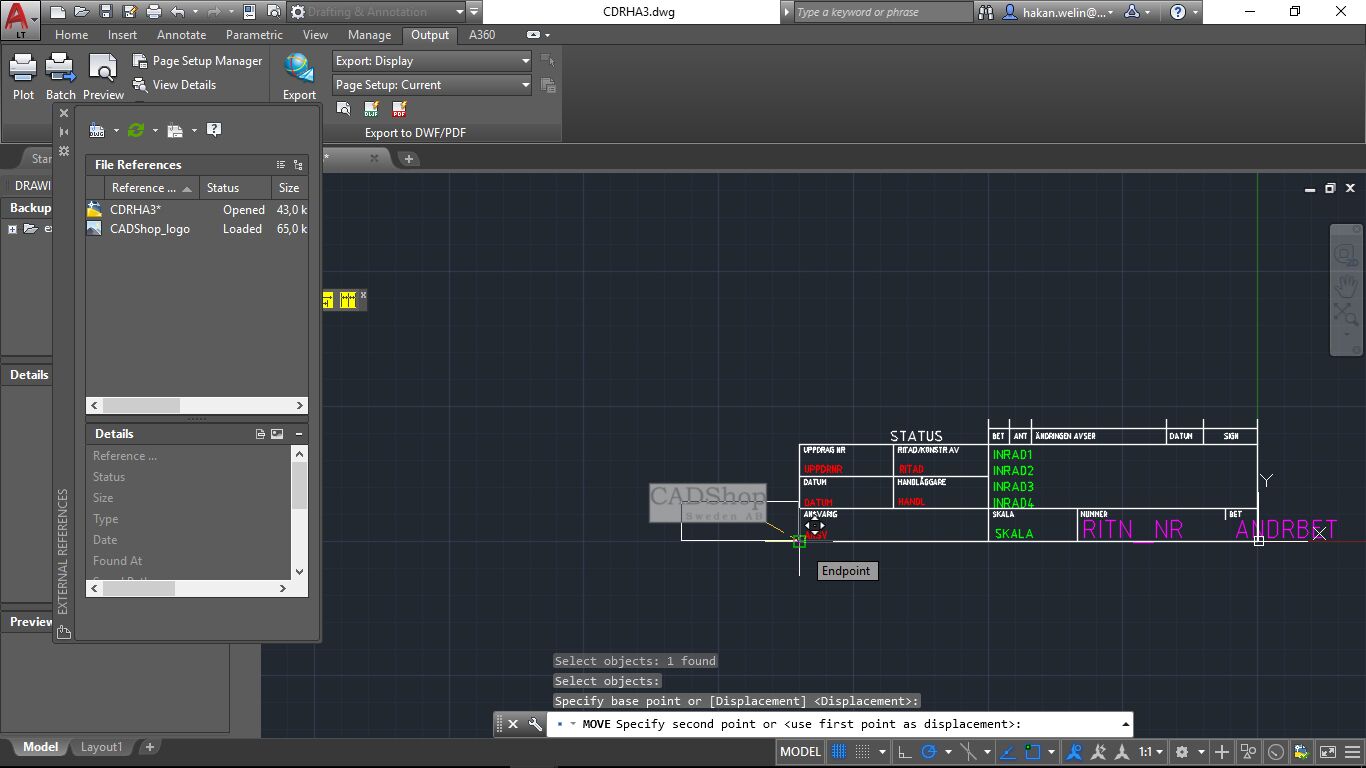The image size is (1366, 768).
Task: Expand the Refresh options dropdown arrow
Action: click(x=155, y=131)
